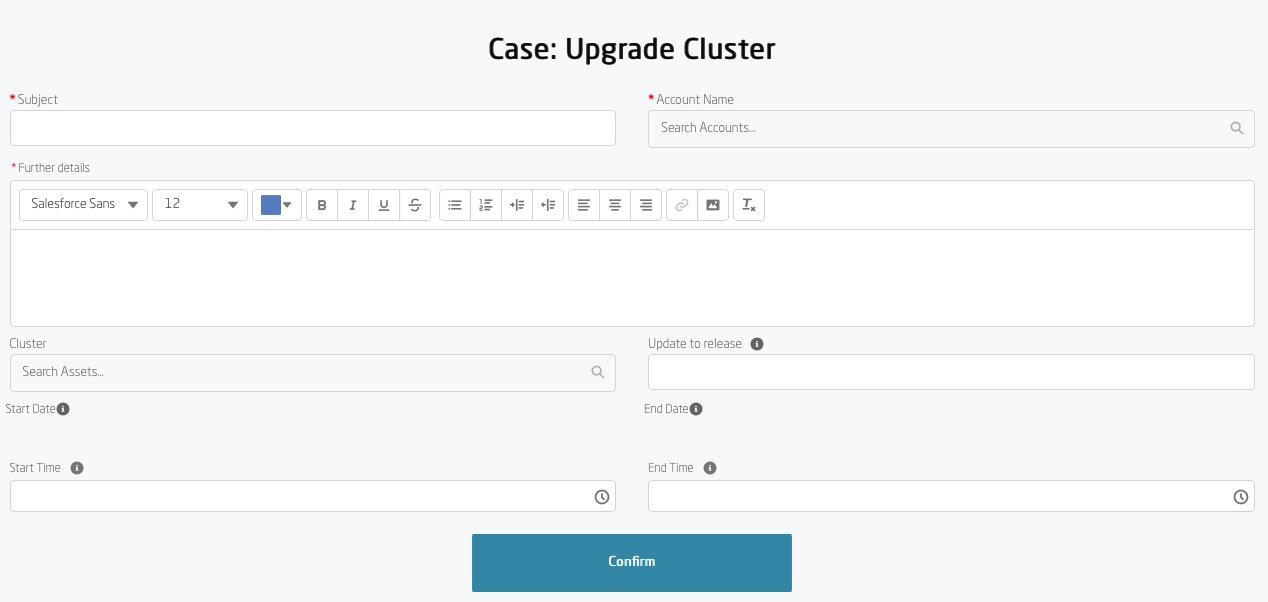Click the insert link icon

[682, 205]
